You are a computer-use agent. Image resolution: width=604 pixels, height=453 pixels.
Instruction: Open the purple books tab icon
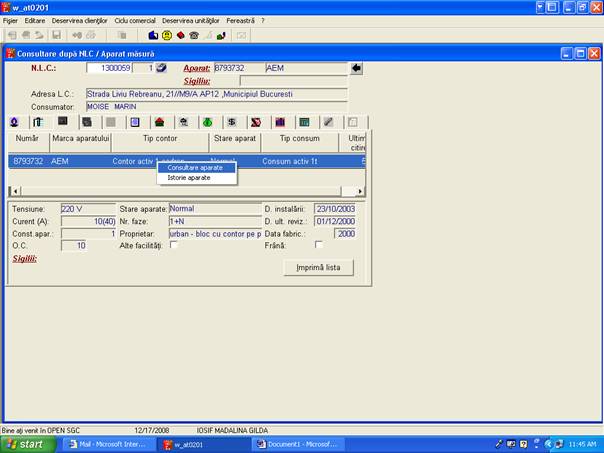click(280, 122)
